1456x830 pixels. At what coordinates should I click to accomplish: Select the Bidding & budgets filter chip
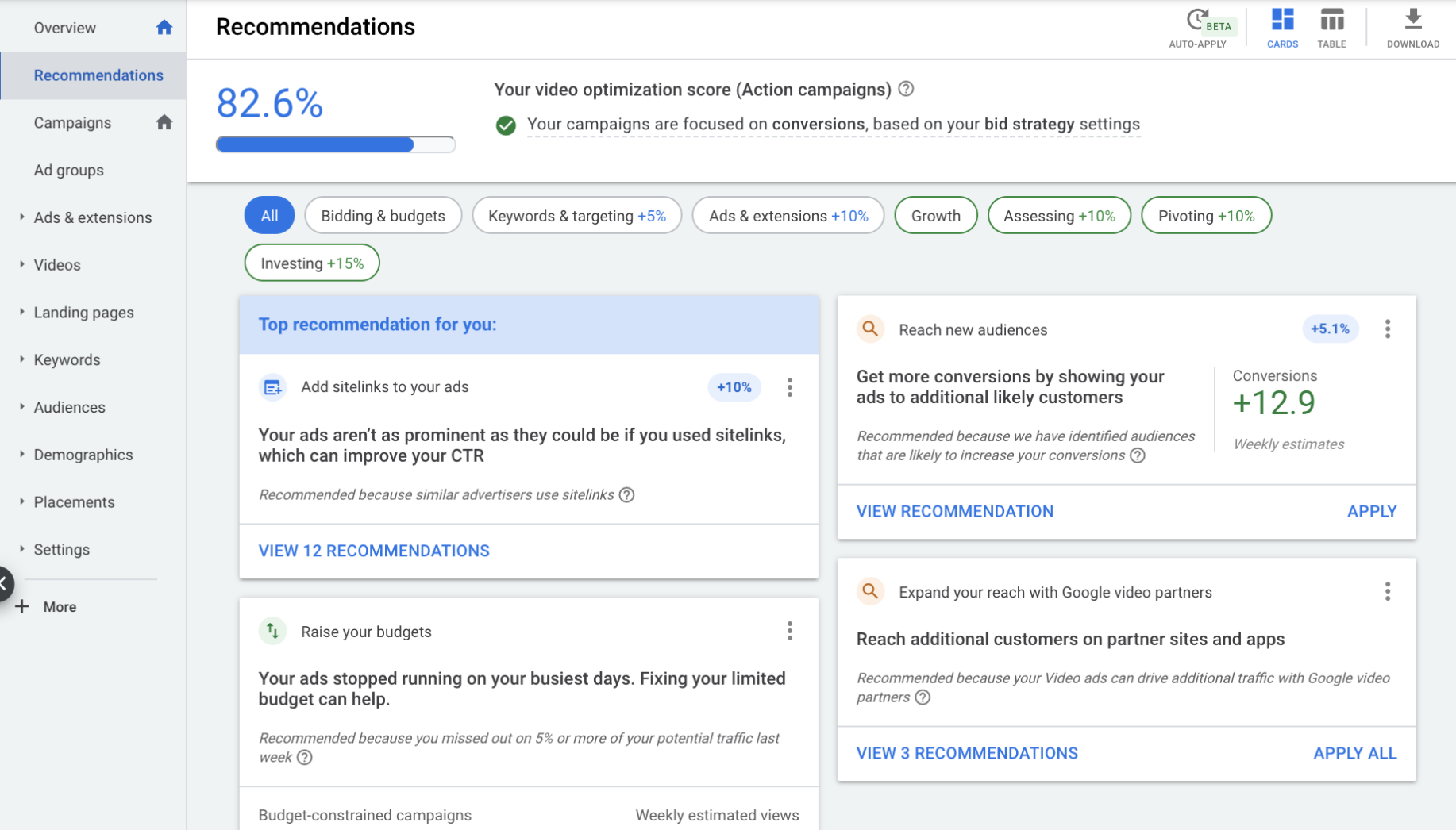click(383, 215)
